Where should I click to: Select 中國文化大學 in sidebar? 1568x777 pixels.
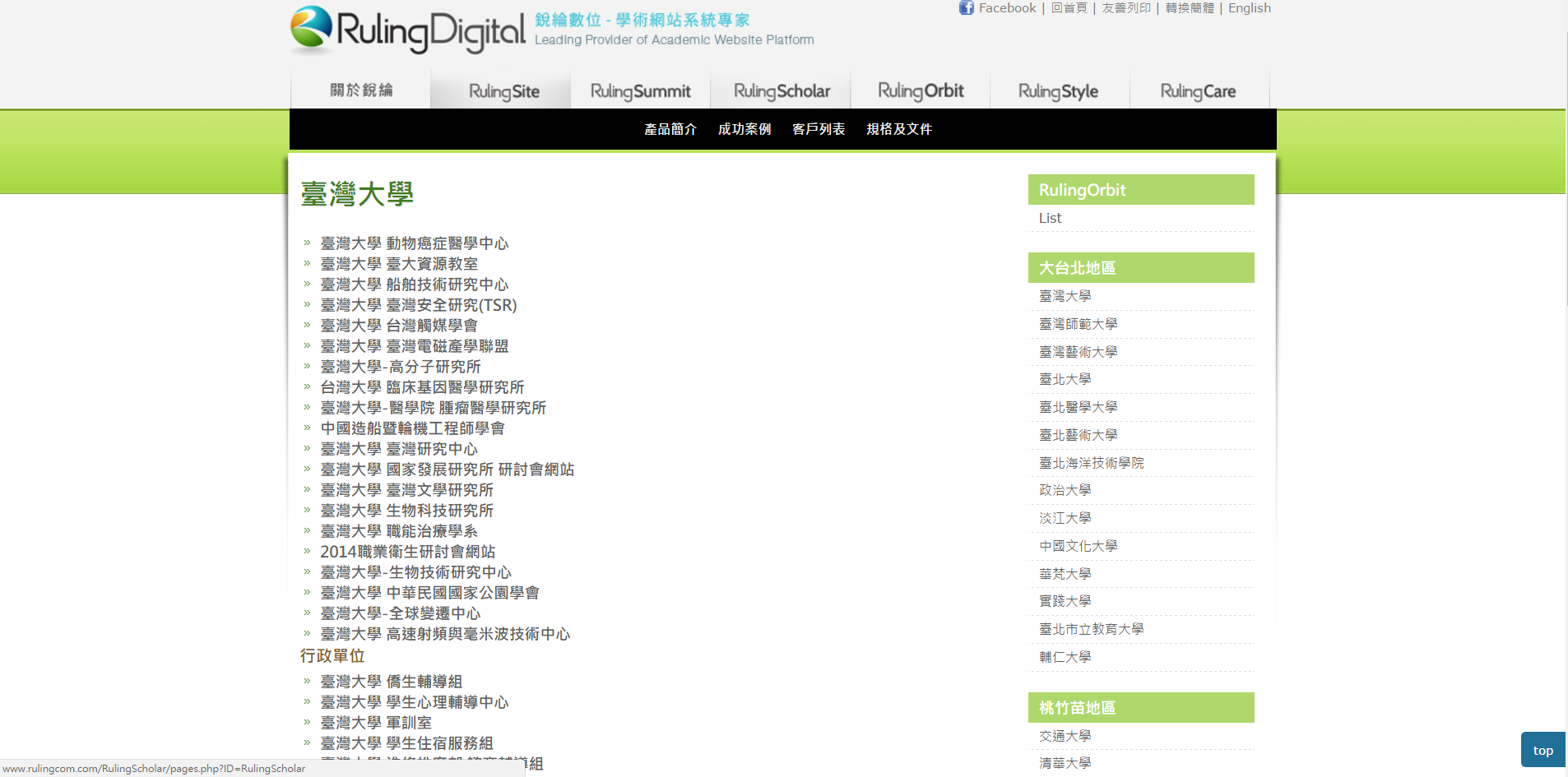pos(1078,546)
